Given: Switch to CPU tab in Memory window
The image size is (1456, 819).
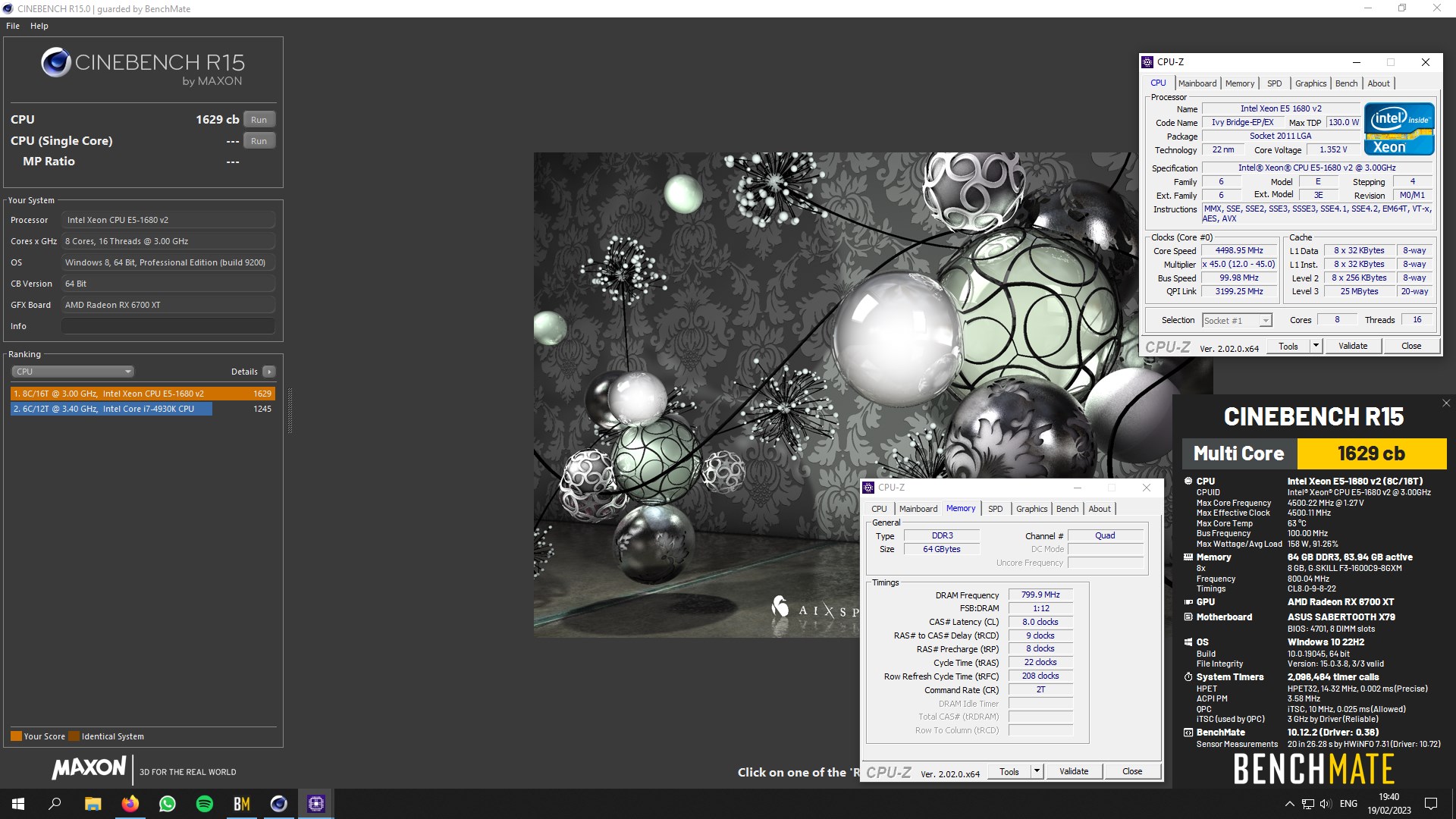Looking at the screenshot, I should pyautogui.click(x=879, y=509).
